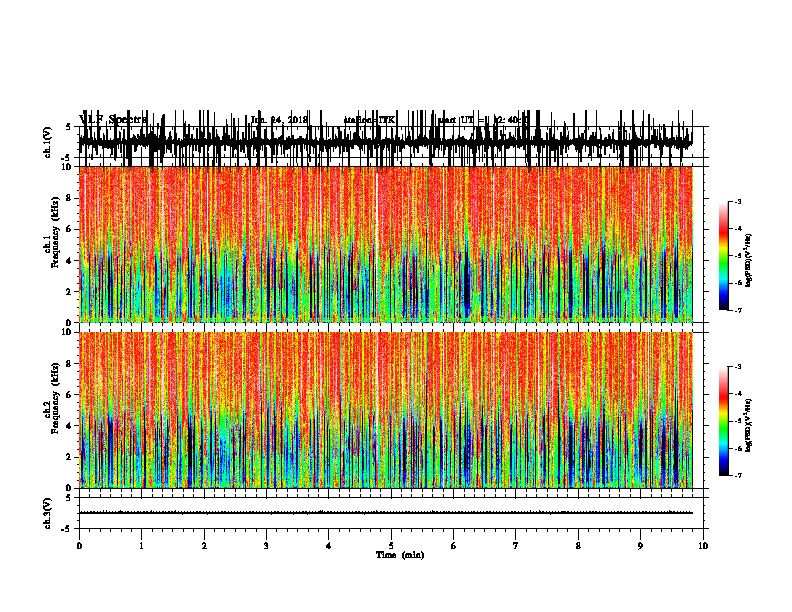Screen dimensions: 792x612
Task: Click time axis tick label 3
Action: coord(266,546)
